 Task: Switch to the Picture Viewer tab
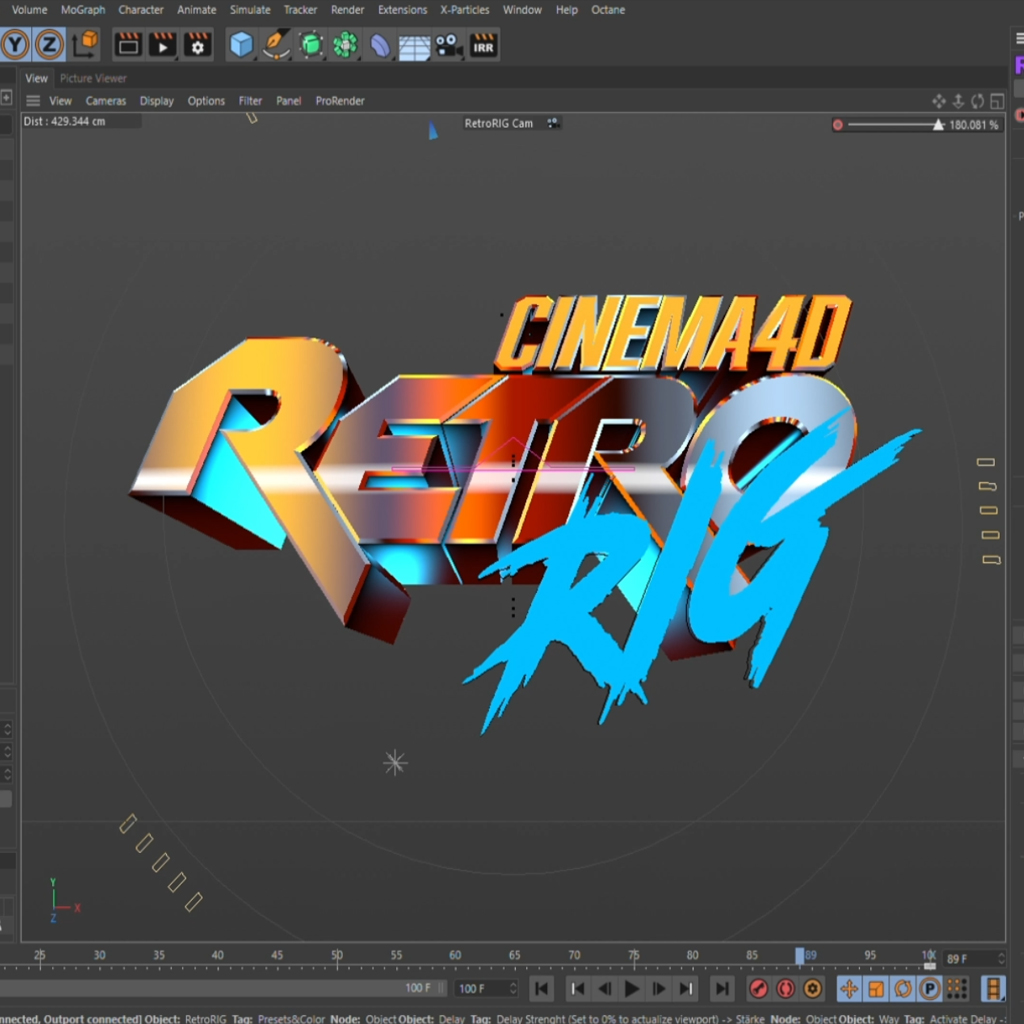tap(93, 78)
